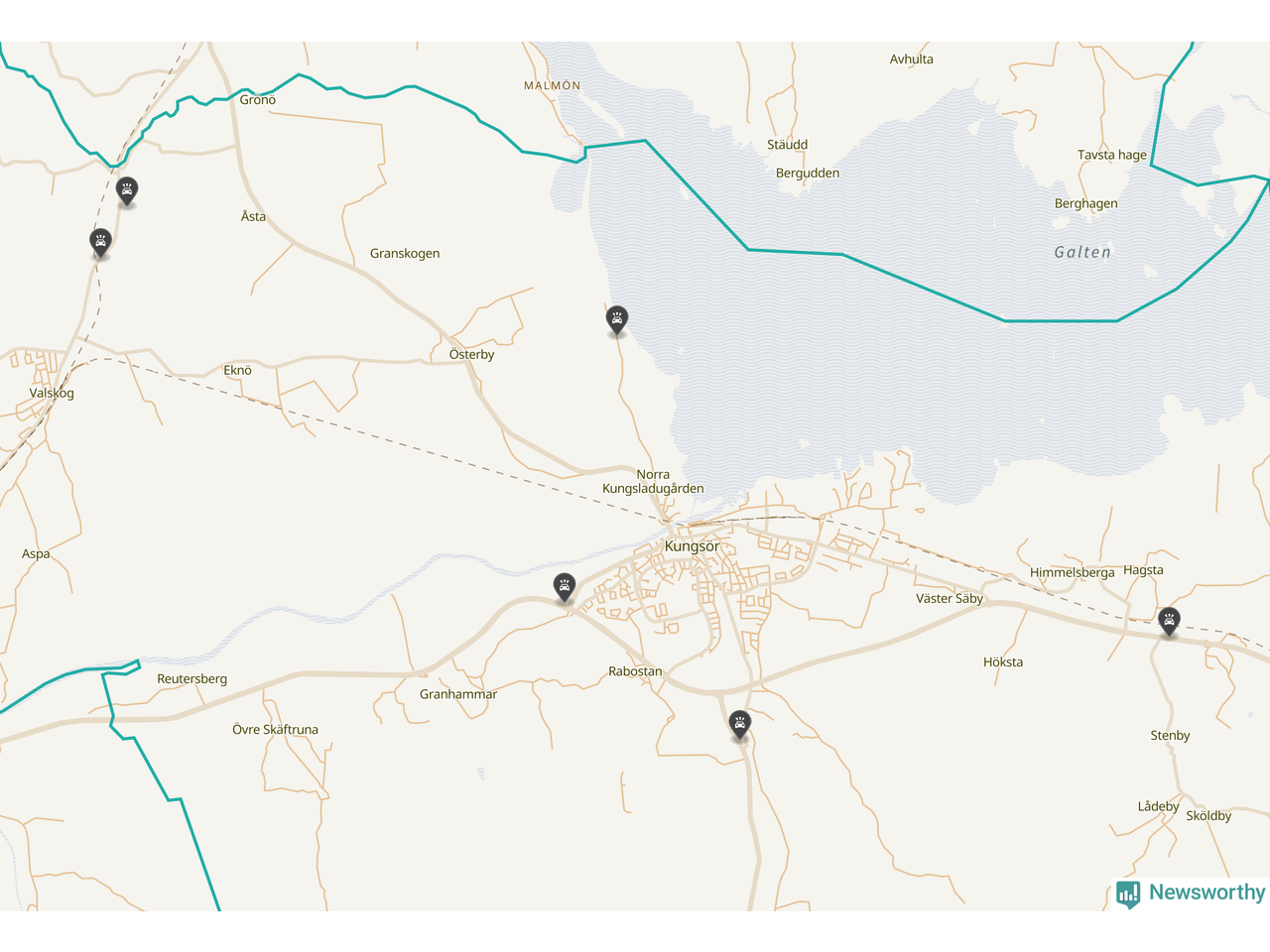The height and width of the screenshot is (952, 1270).
Task: Select the Norra Kungsladugården label
Action: [x=653, y=481]
